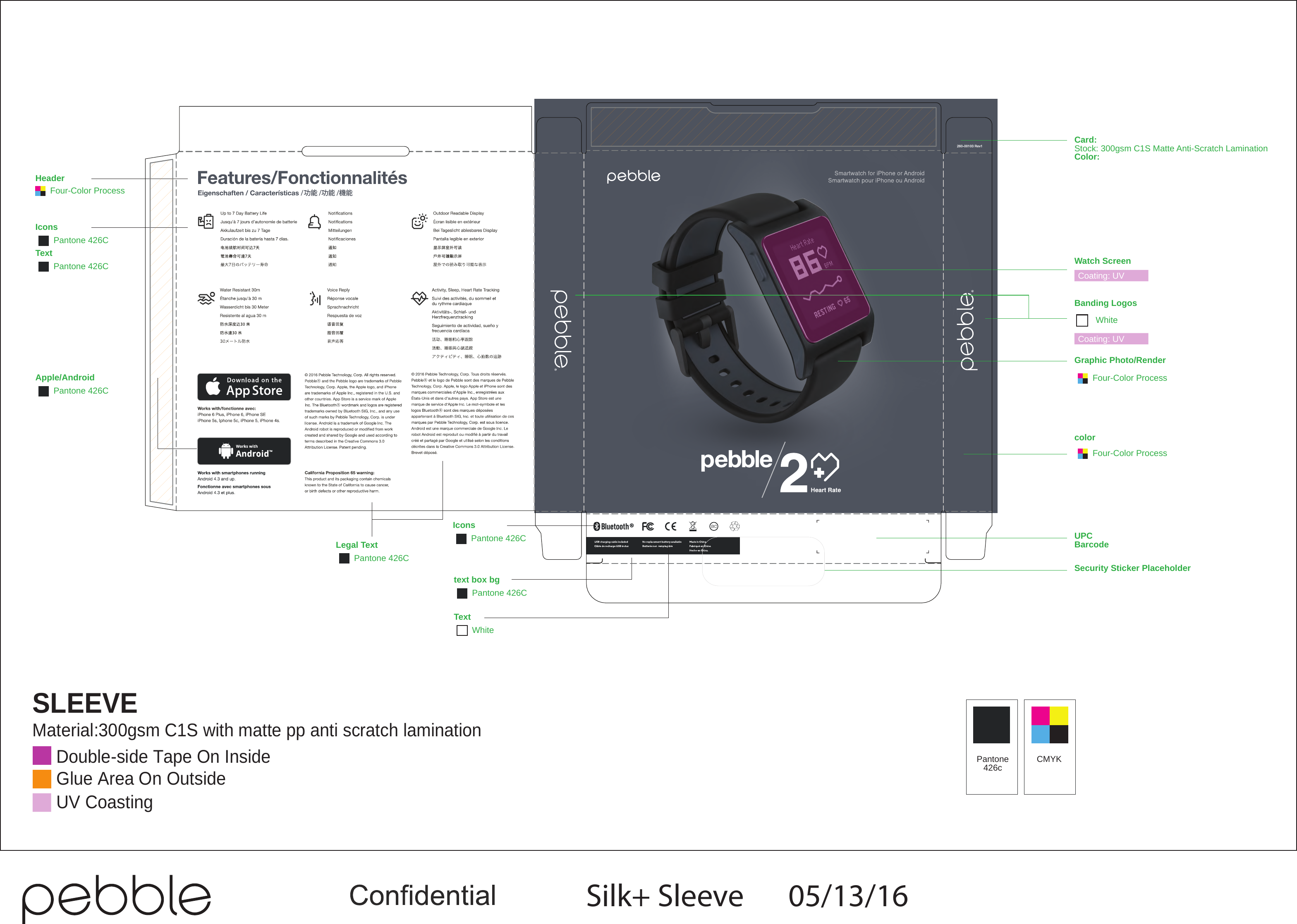1297x924 pixels.
Task: Click the Outdoor Readable Display sun icon
Action: [x=419, y=221]
